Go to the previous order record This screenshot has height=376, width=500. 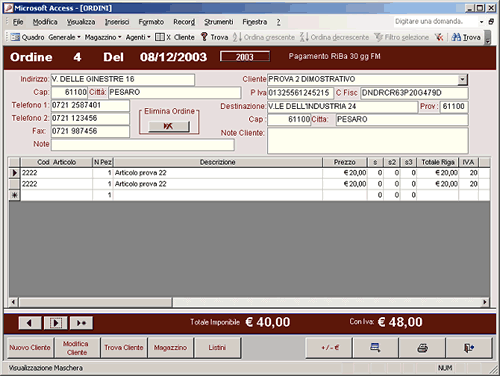30,323
